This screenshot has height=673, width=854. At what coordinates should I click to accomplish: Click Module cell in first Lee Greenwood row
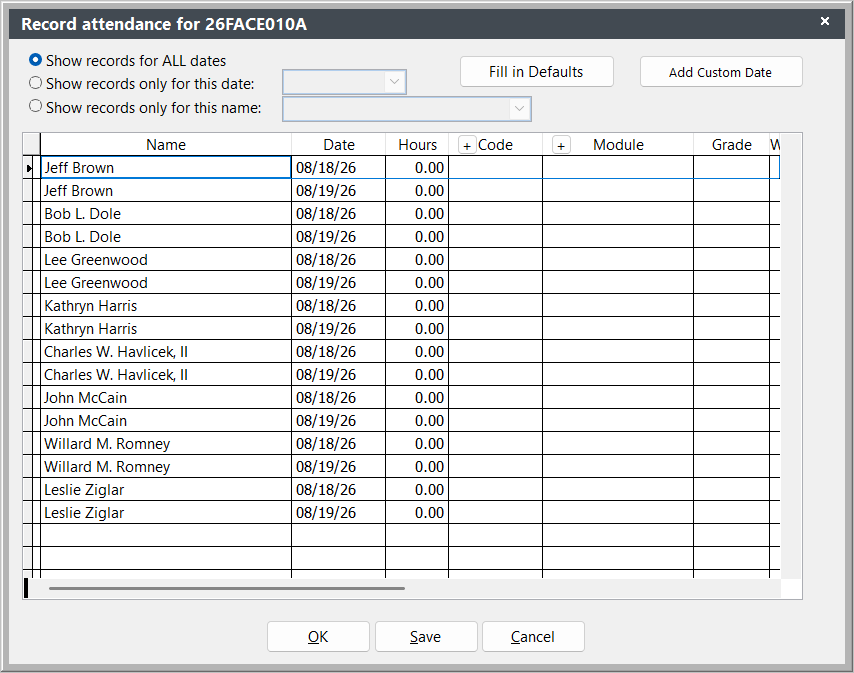pyautogui.click(x=618, y=260)
